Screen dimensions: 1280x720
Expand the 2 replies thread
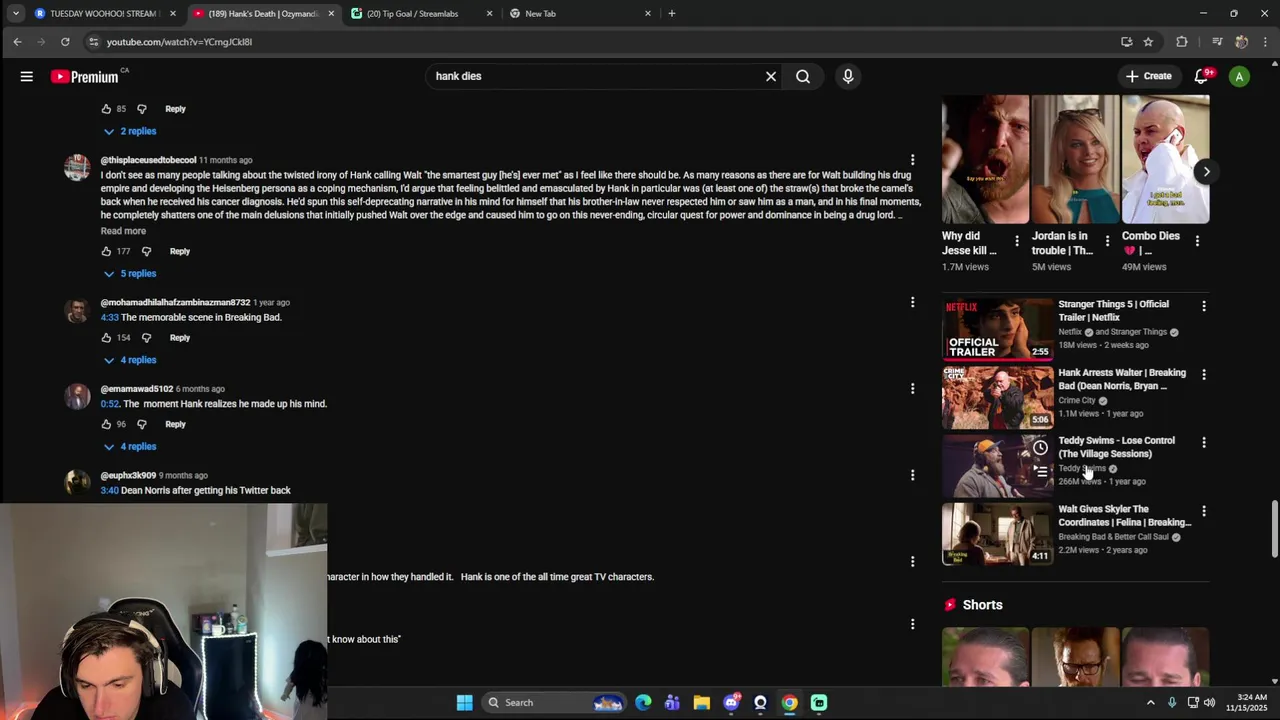click(x=130, y=131)
